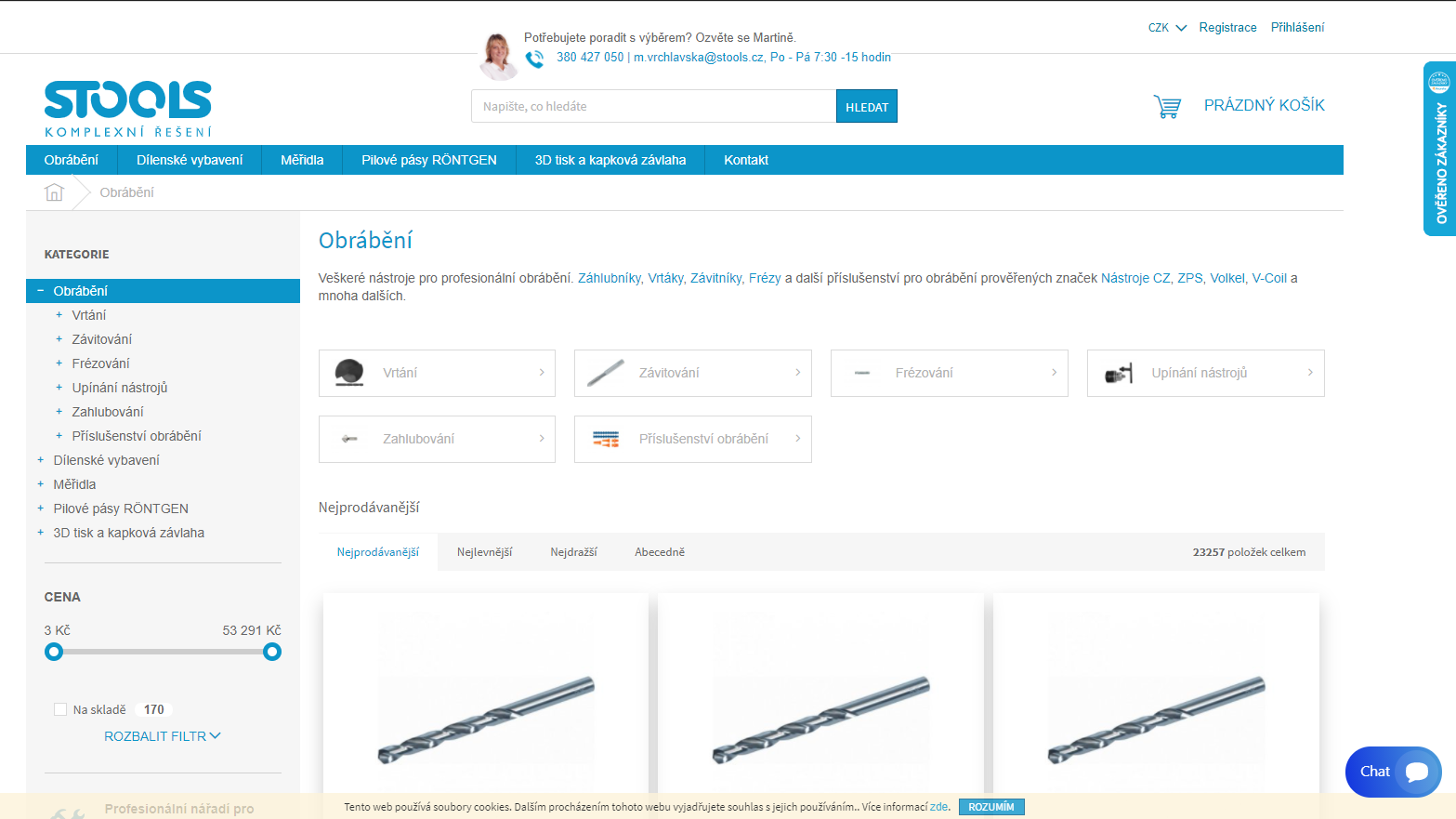Open Dílenské vybavení in top menu

[x=190, y=160]
